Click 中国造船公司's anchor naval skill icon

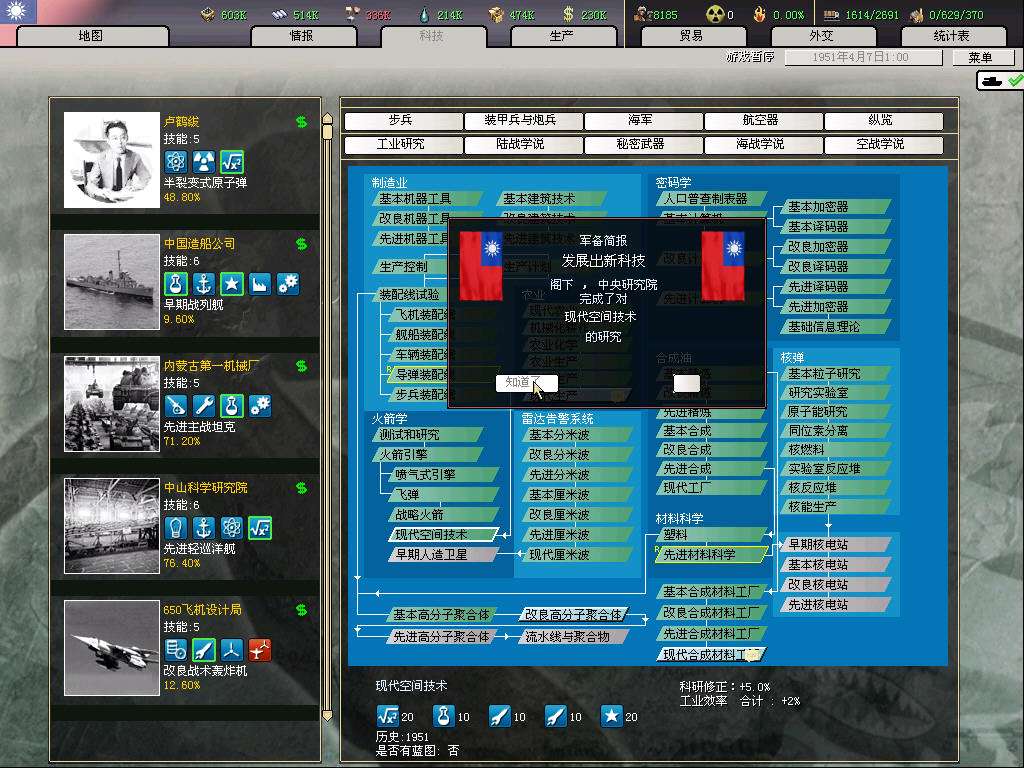point(204,283)
